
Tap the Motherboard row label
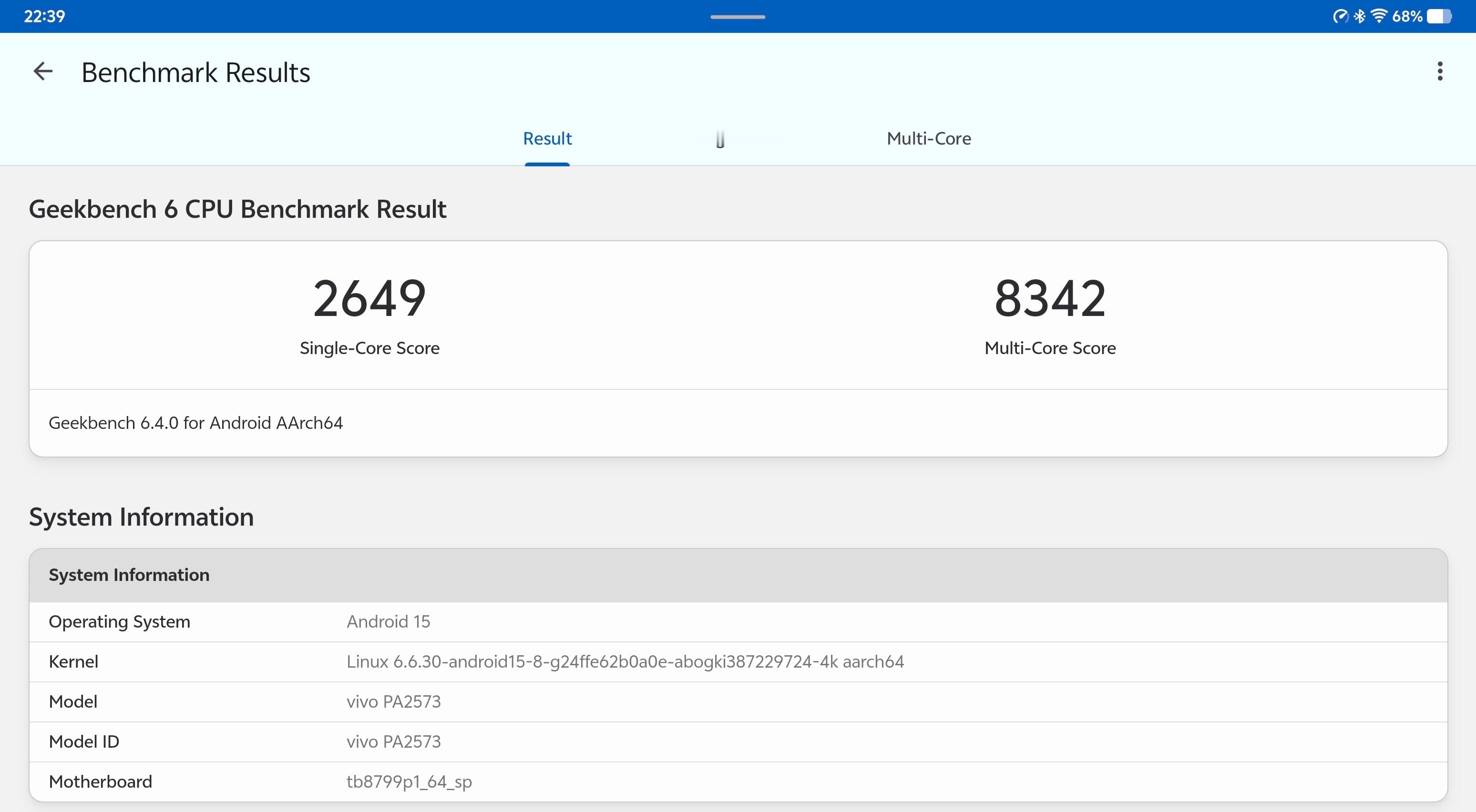pyautogui.click(x=100, y=782)
